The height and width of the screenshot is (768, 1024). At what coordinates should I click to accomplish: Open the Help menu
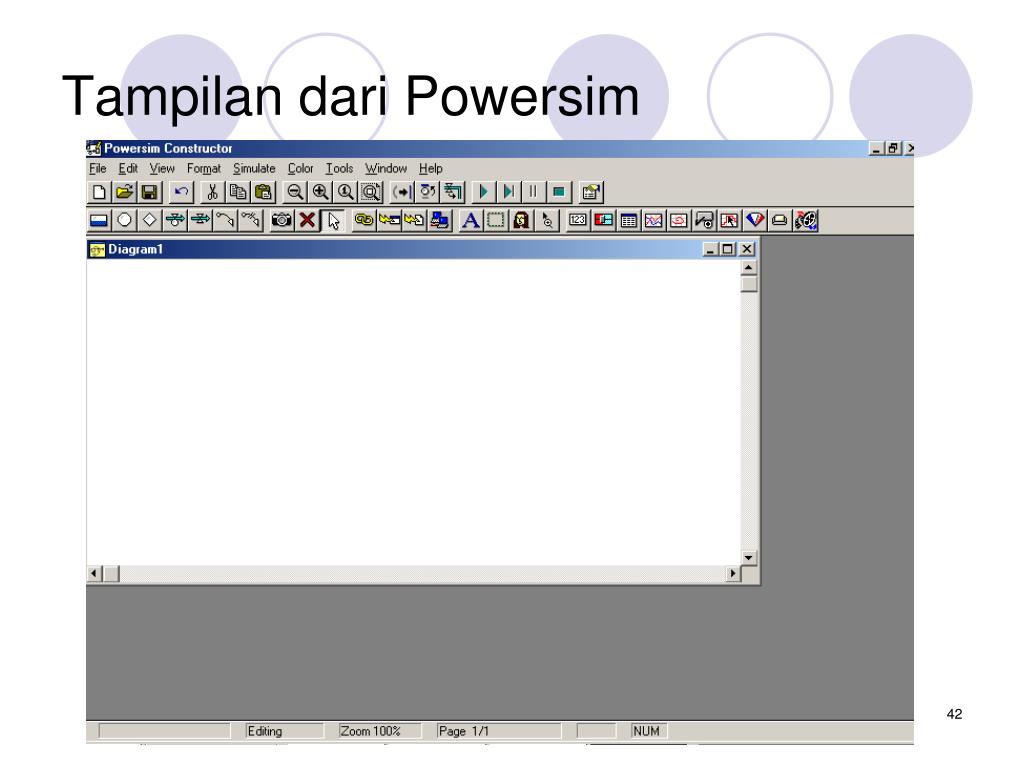(x=431, y=168)
